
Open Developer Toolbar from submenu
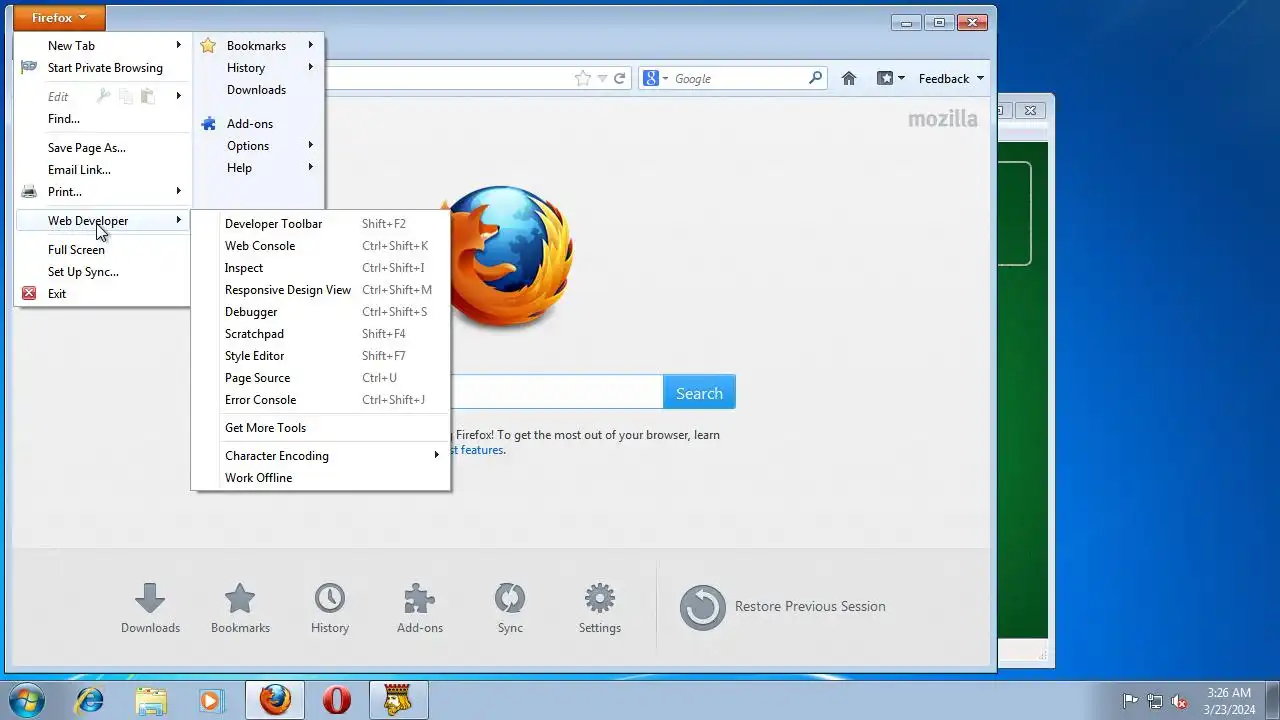tap(320, 224)
